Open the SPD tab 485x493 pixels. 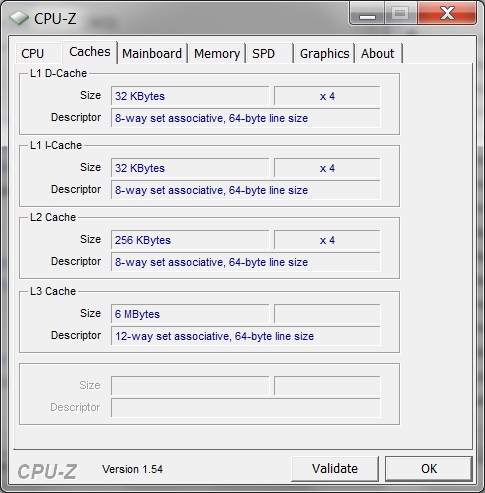tap(269, 53)
